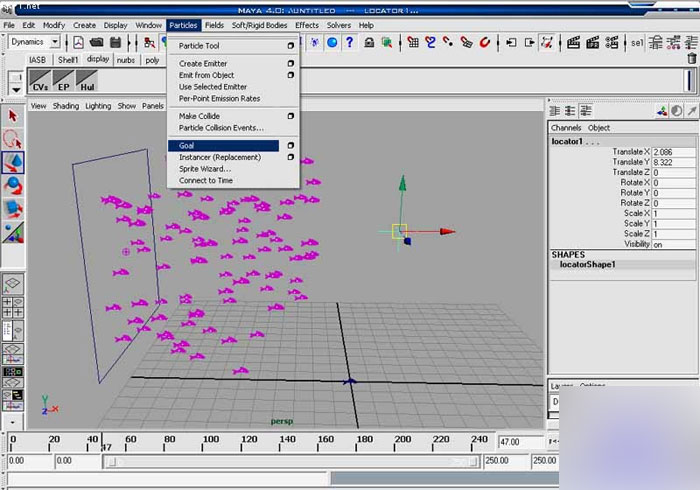Pick the Rotate tool in toolbox

[13, 186]
